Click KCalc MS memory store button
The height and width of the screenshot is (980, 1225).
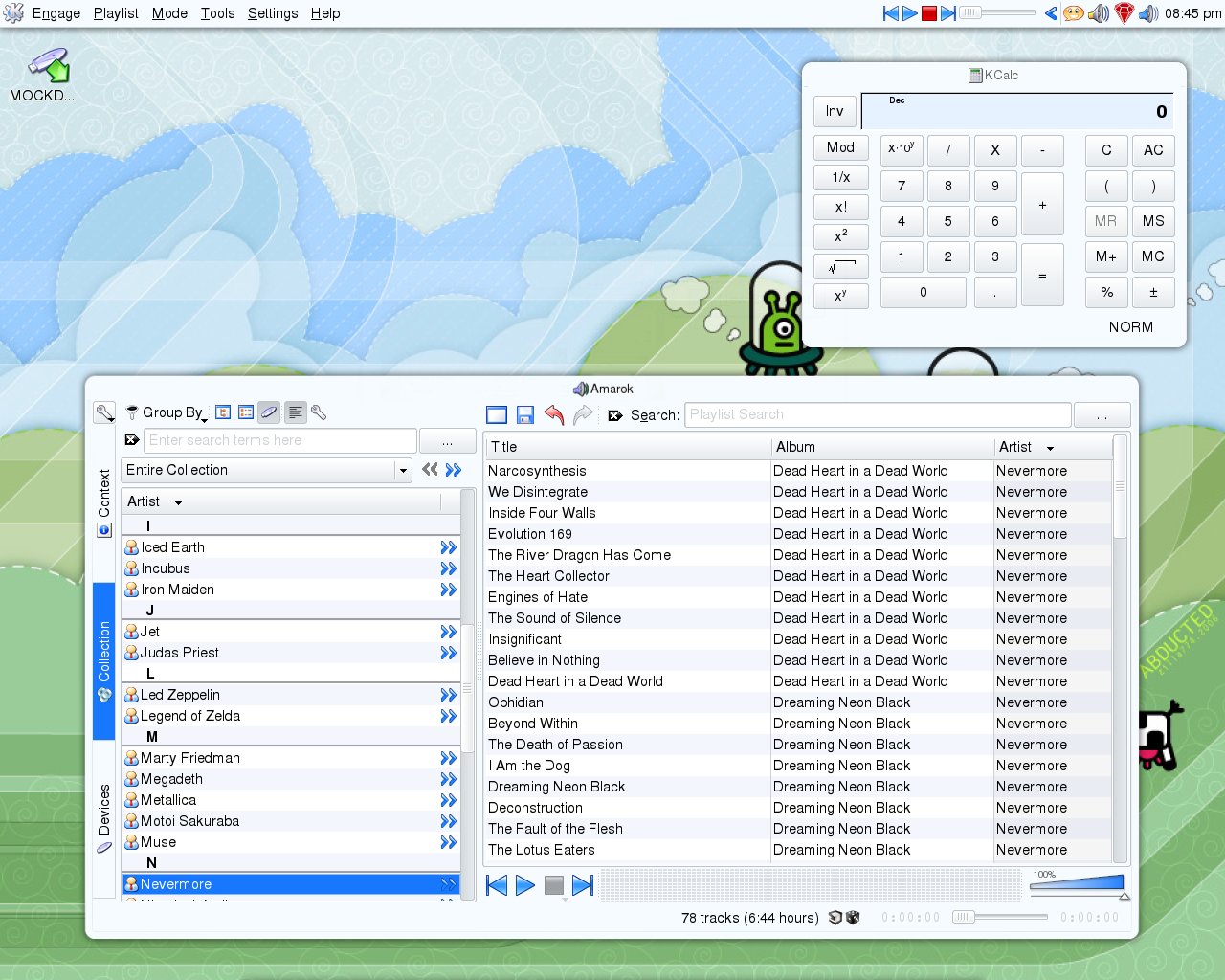pos(1153,221)
